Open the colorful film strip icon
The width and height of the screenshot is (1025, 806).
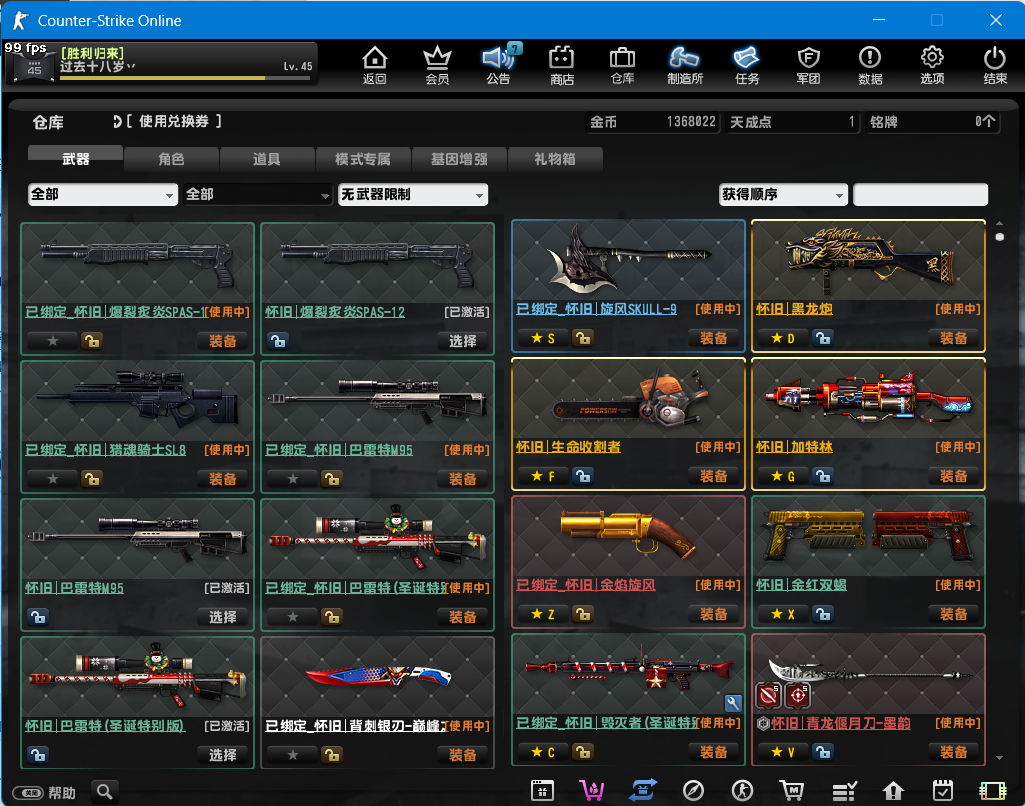click(993, 791)
